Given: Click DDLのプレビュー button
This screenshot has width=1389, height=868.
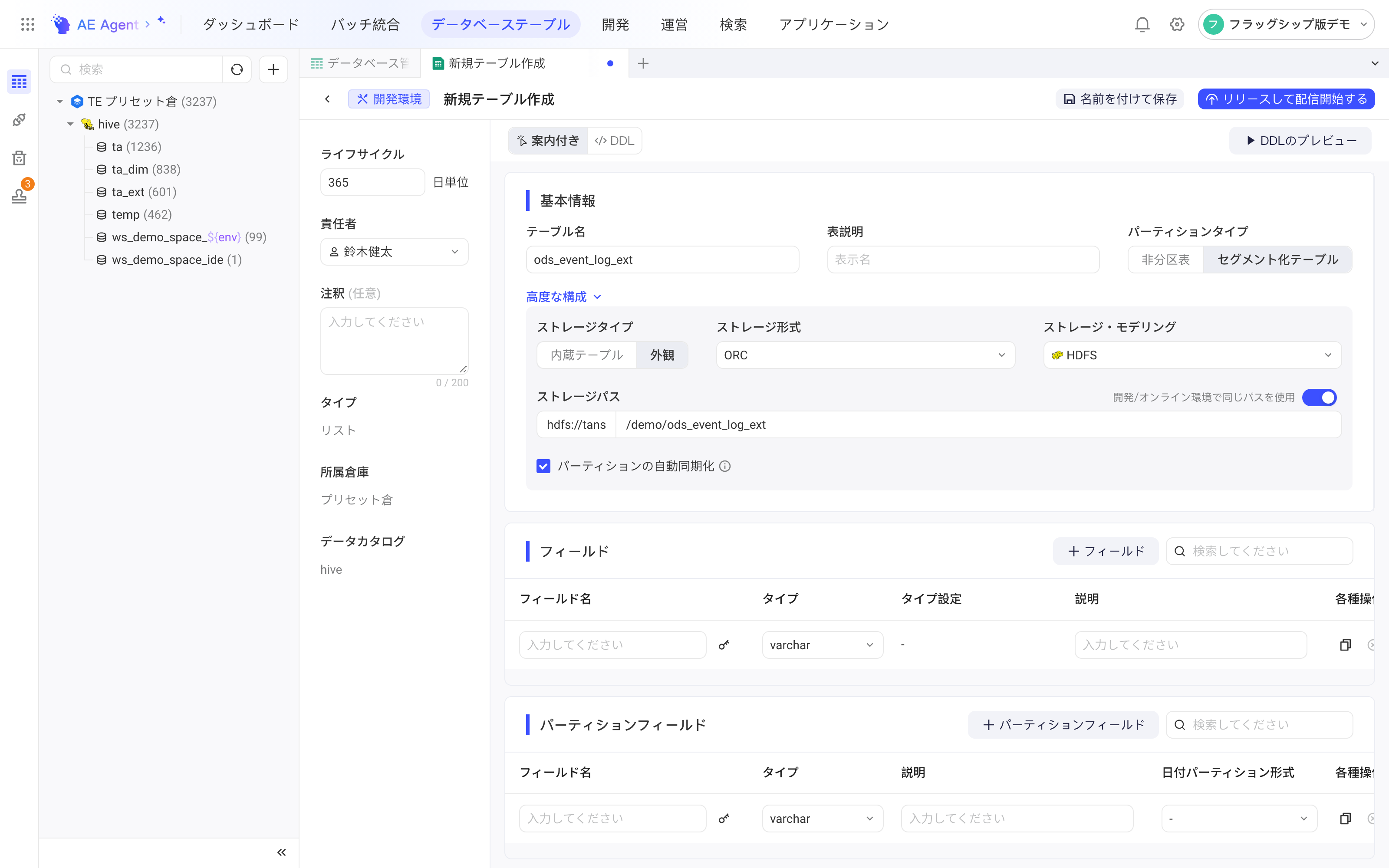Looking at the screenshot, I should click(x=1300, y=141).
